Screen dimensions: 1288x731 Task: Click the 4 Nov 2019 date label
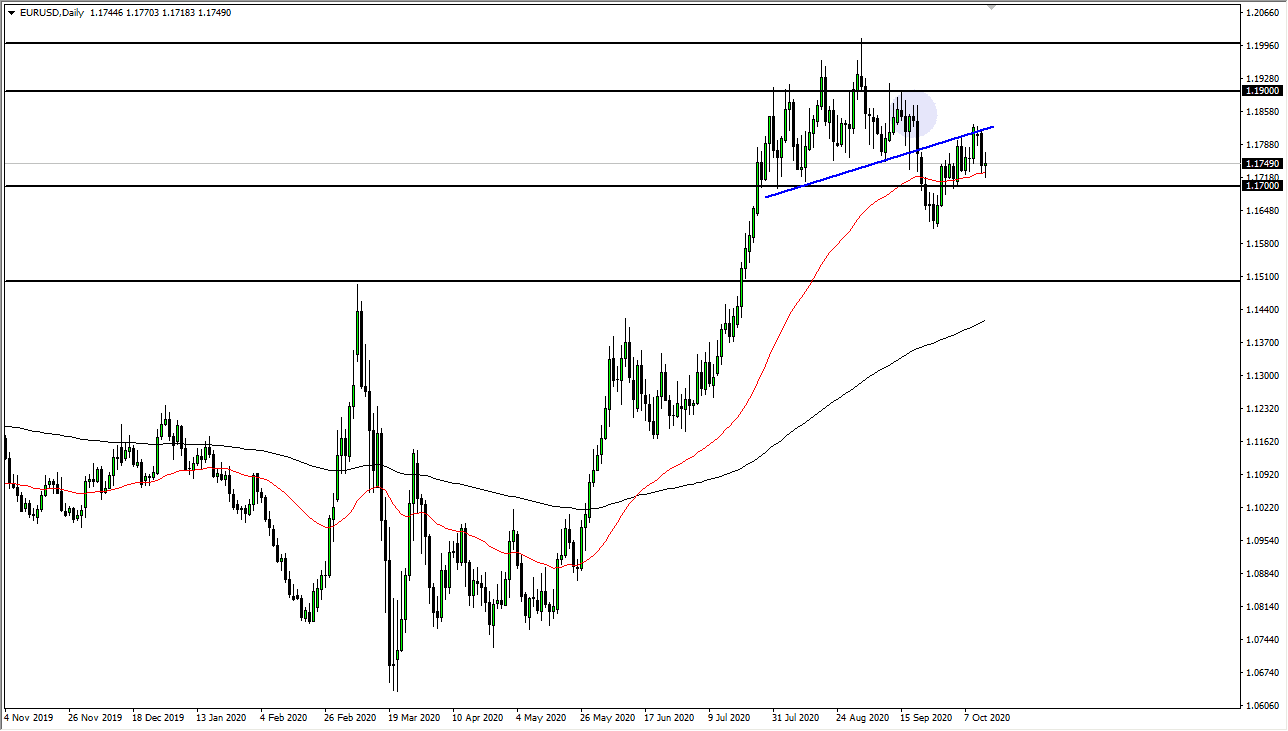pos(30,718)
